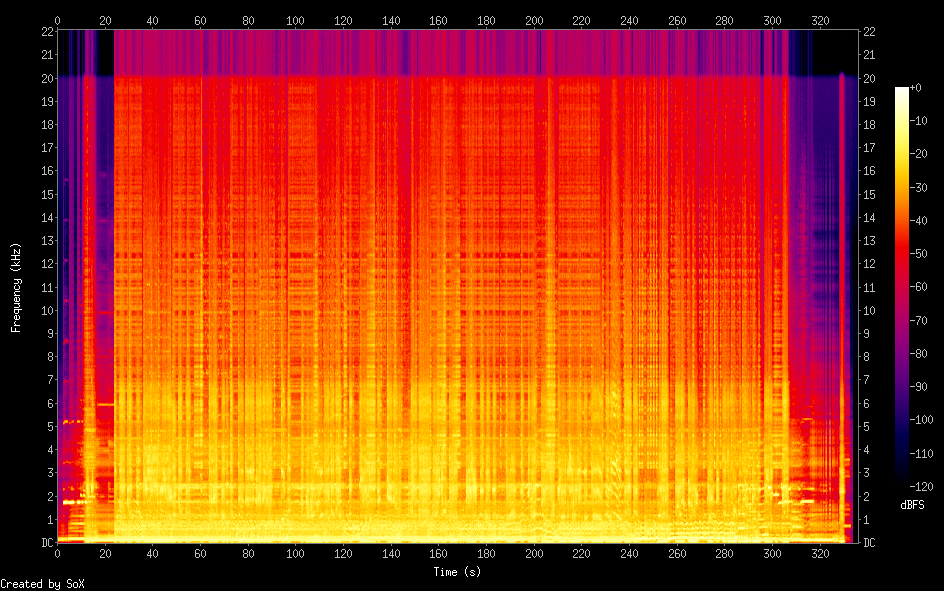Click the "-10" legend value
944x591 pixels.
click(918, 121)
